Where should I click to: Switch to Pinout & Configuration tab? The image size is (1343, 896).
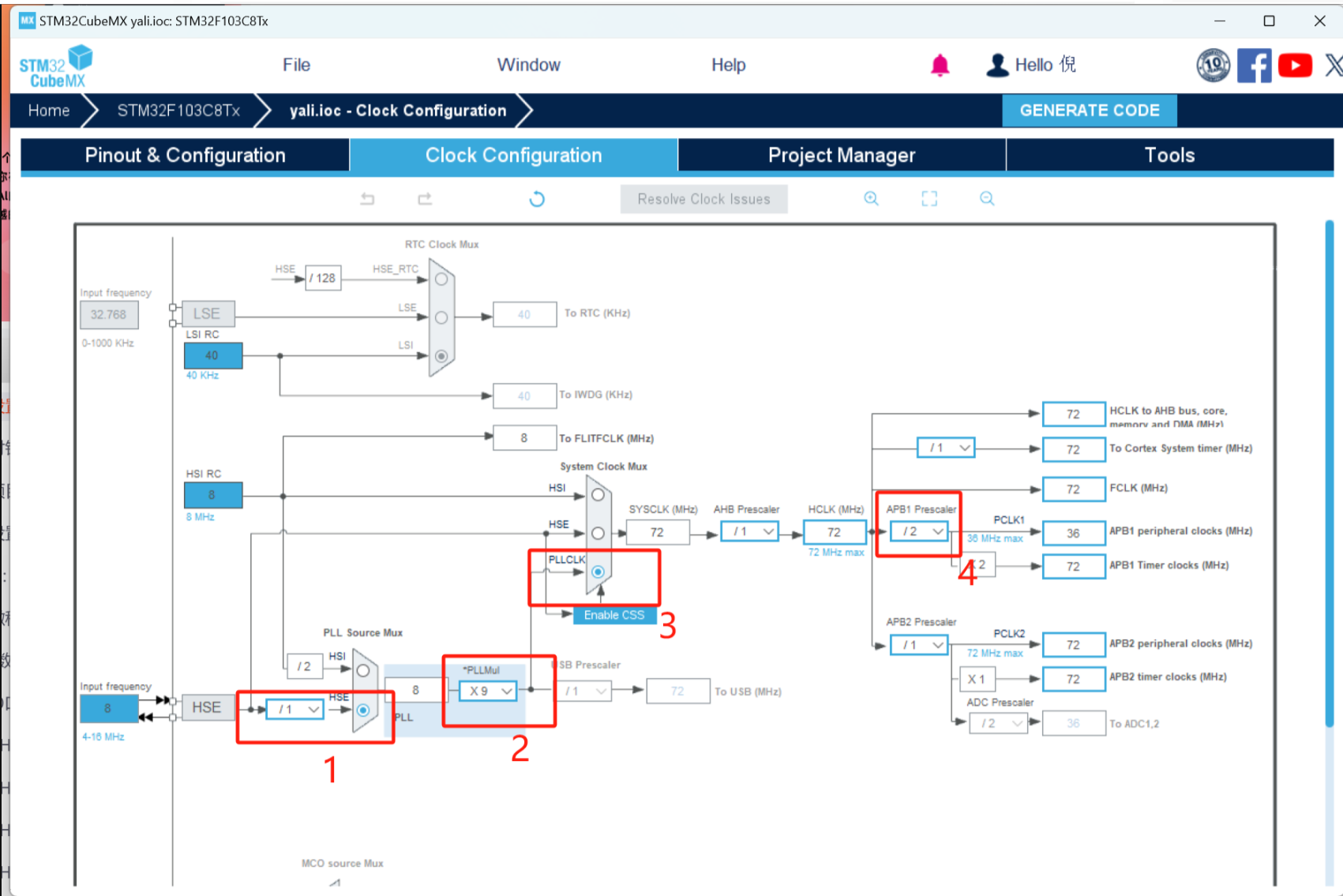186,156
